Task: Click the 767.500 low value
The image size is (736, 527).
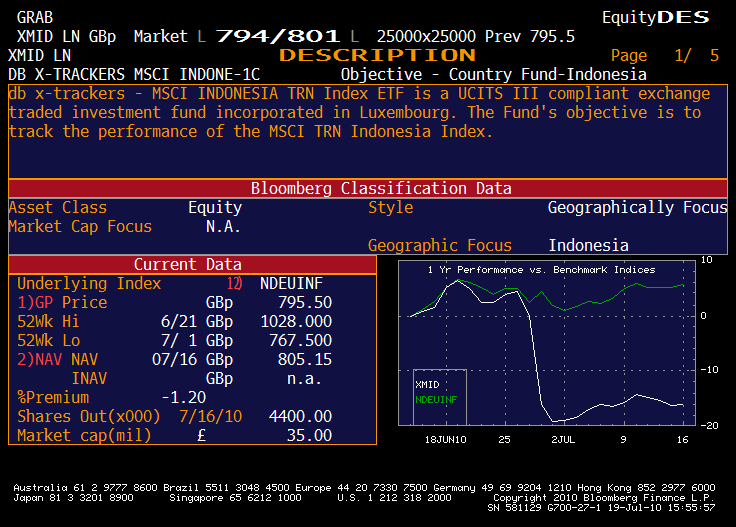Action: [x=300, y=341]
